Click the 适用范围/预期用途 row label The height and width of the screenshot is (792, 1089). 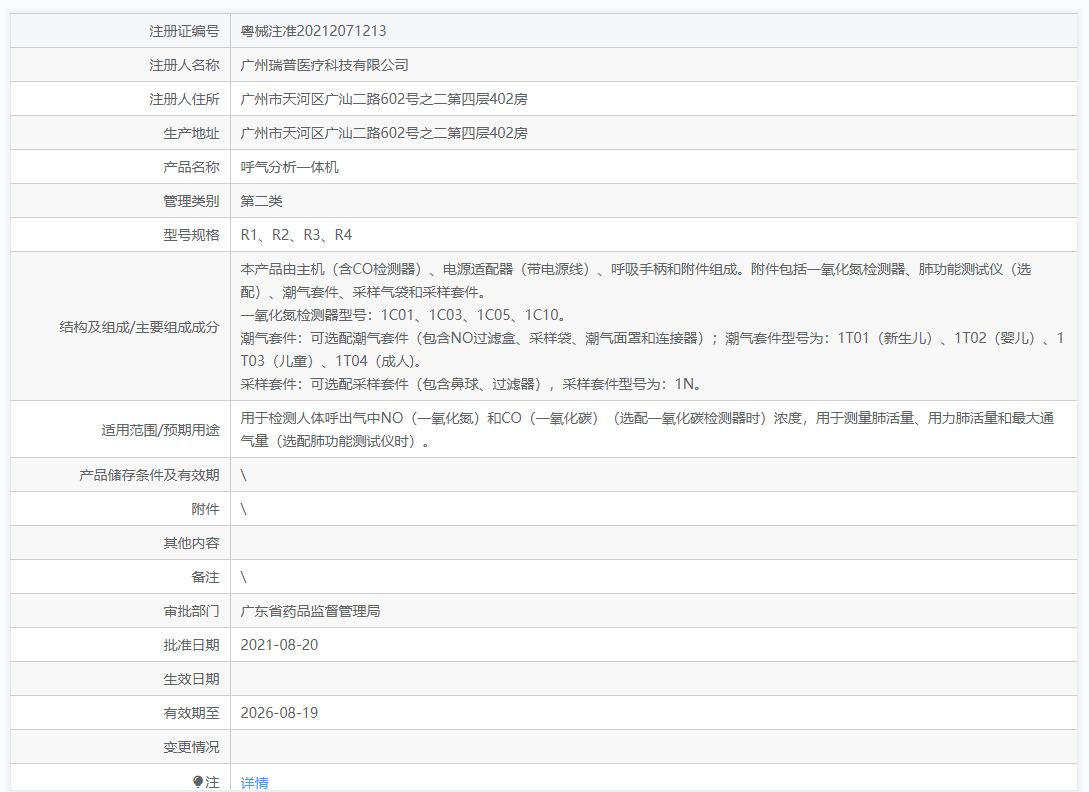click(160, 430)
